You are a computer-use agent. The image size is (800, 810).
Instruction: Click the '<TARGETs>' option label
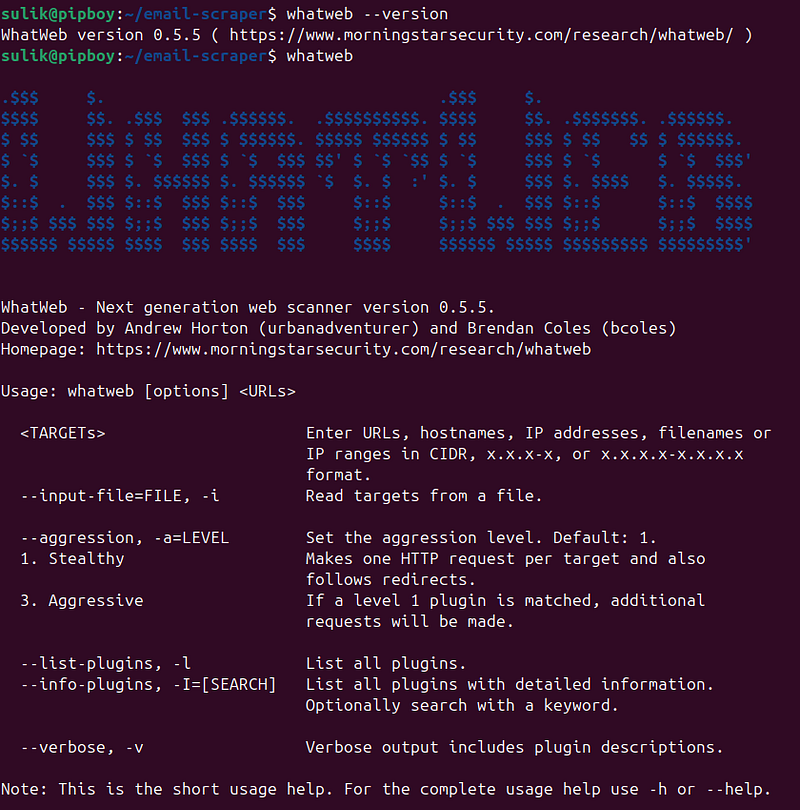tap(62, 433)
